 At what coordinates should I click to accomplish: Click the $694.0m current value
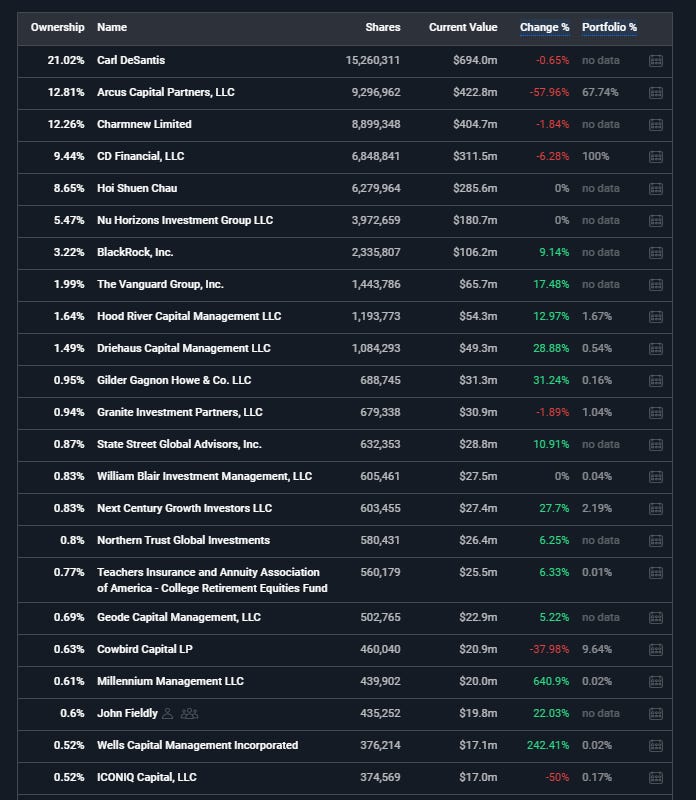pyautogui.click(x=475, y=60)
